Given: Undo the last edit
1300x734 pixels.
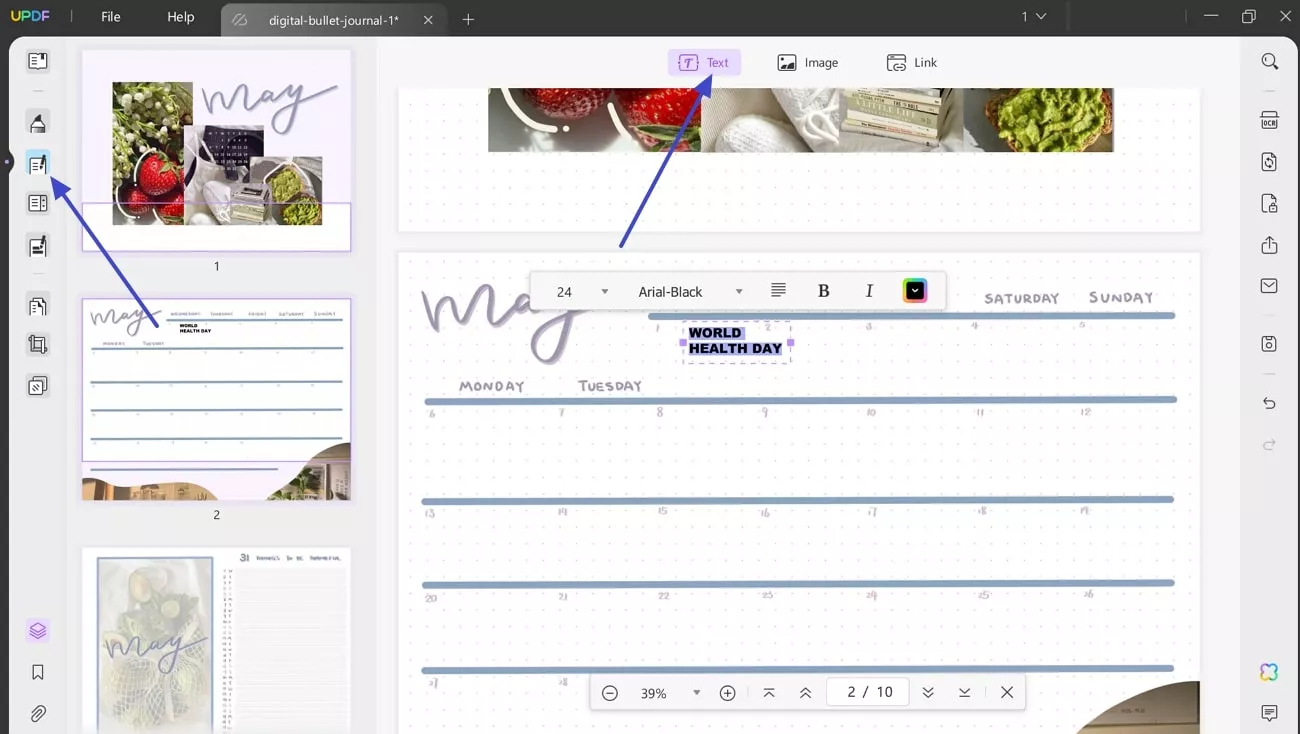Looking at the screenshot, I should [x=1268, y=403].
